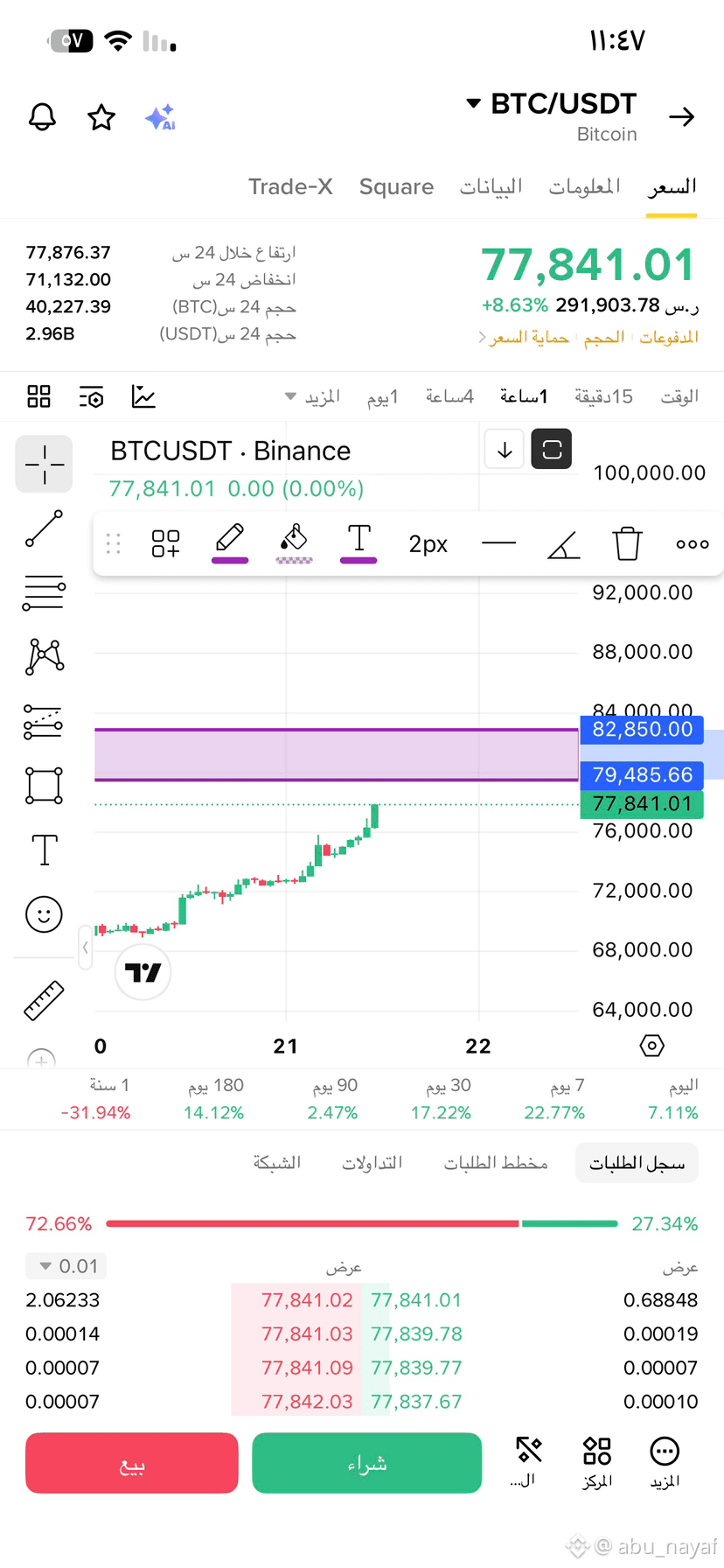724x1568 pixels.
Task: Open more drawing options three dots
Action: pos(693,543)
